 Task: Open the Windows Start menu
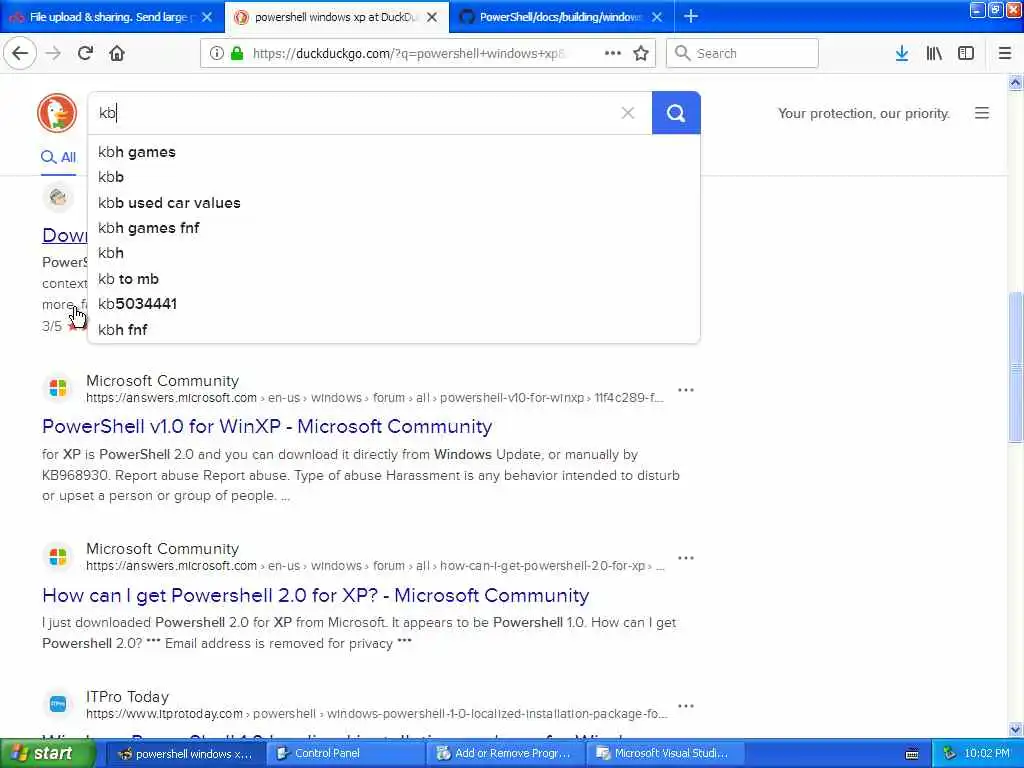[48, 753]
